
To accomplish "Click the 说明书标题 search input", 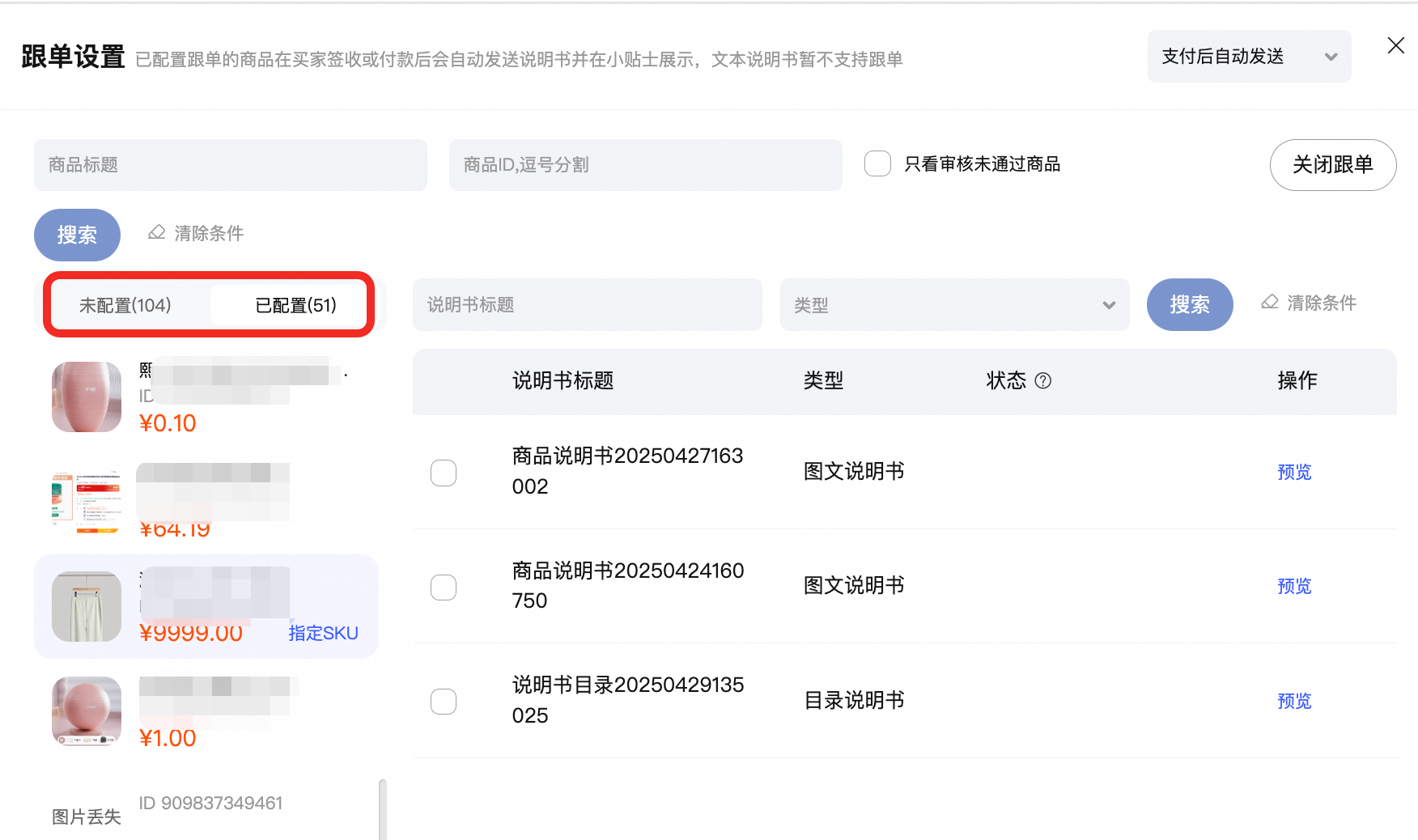I will [588, 305].
